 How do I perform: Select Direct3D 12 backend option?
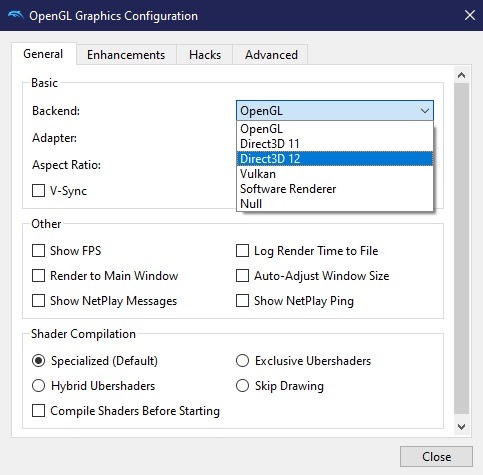tap(335, 159)
